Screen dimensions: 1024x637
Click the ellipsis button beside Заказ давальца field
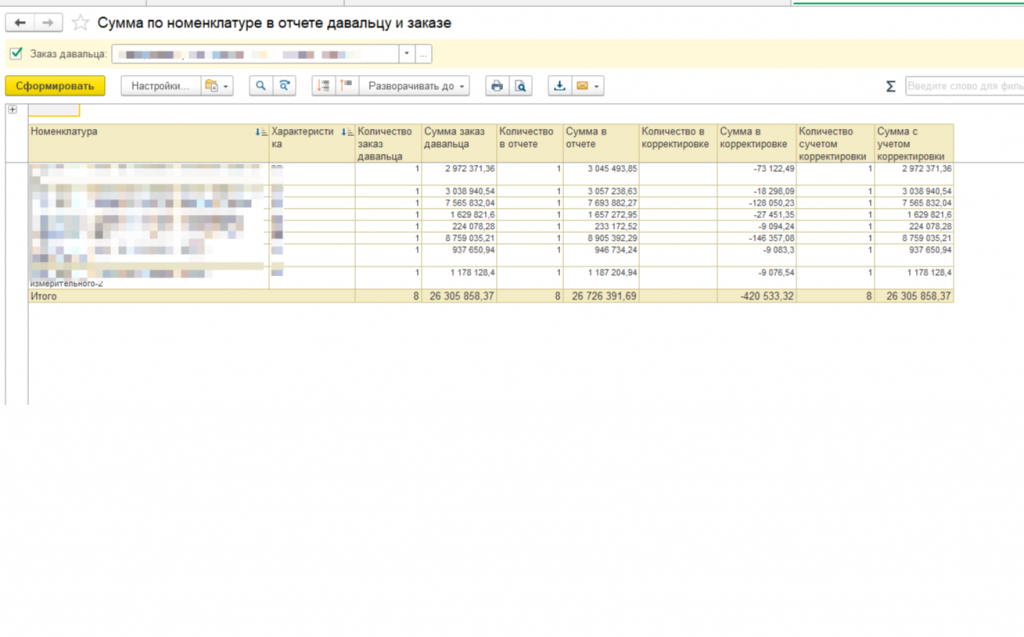pos(423,54)
